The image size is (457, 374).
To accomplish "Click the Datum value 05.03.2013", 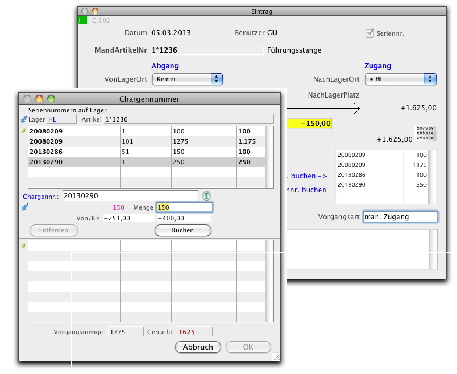I will [171, 33].
